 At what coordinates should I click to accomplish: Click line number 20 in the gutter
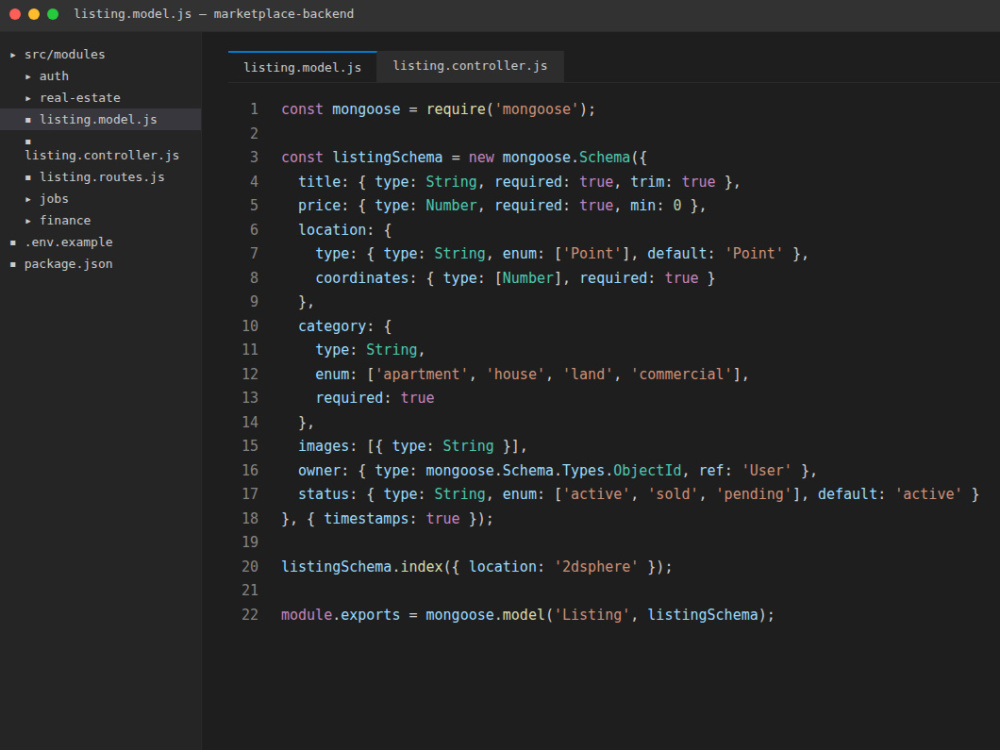[x=250, y=566]
